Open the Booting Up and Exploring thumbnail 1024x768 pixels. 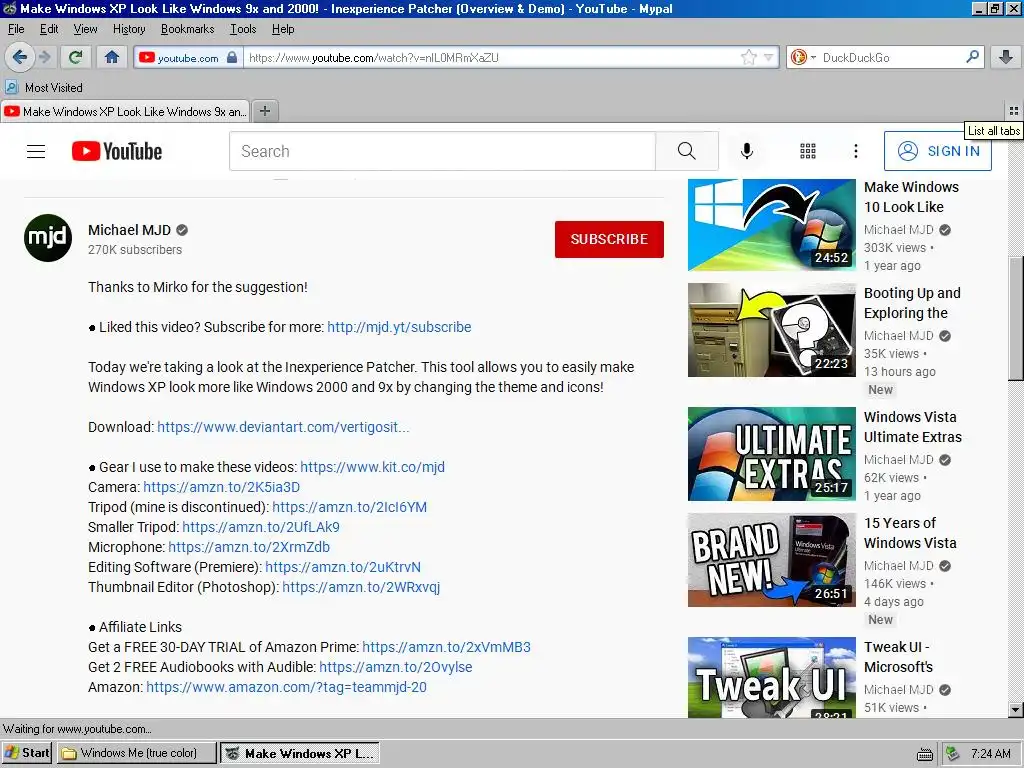tap(771, 330)
